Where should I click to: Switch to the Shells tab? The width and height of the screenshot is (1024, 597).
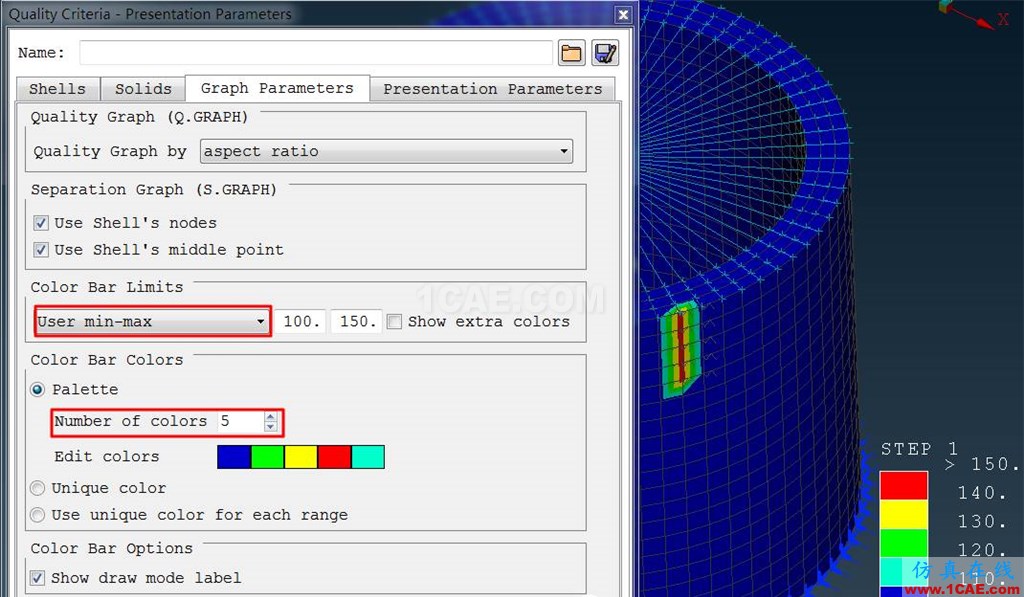[x=57, y=89]
